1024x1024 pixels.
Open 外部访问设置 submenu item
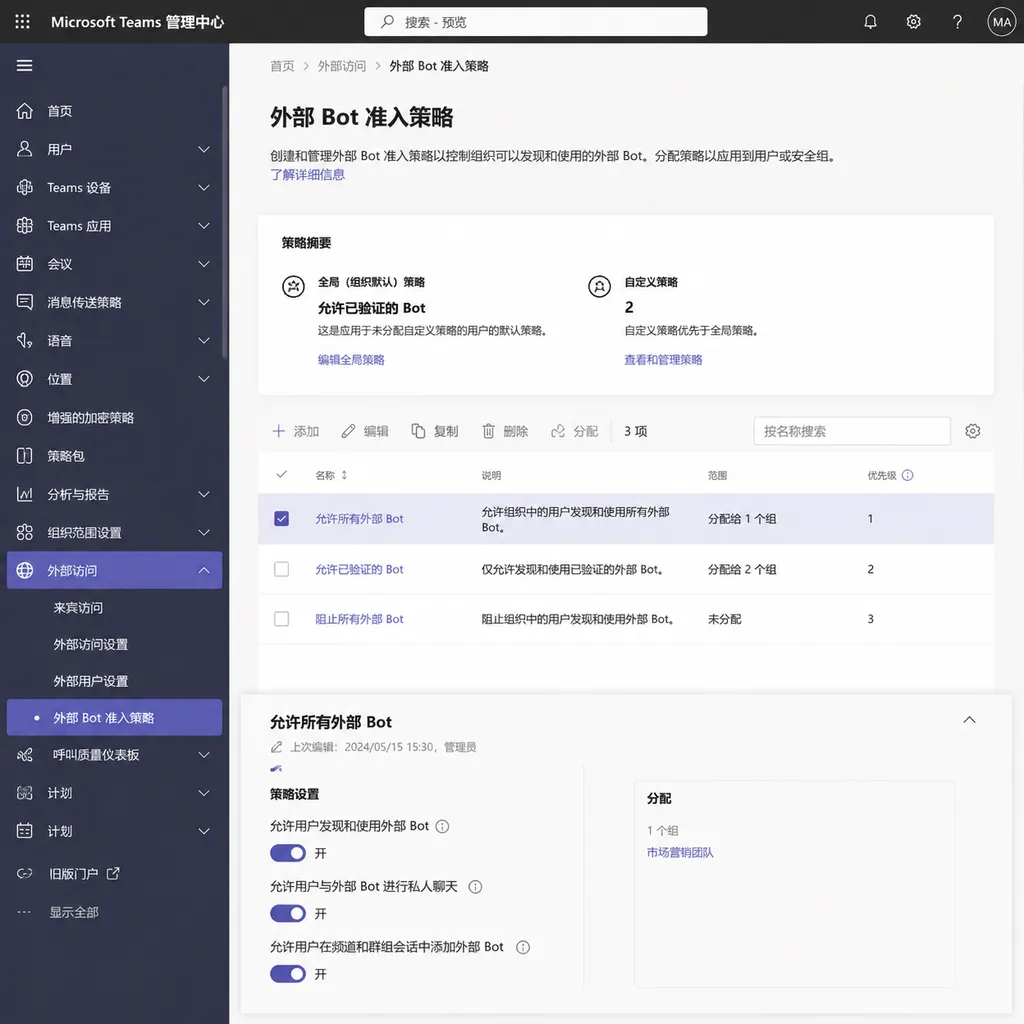[90, 645]
